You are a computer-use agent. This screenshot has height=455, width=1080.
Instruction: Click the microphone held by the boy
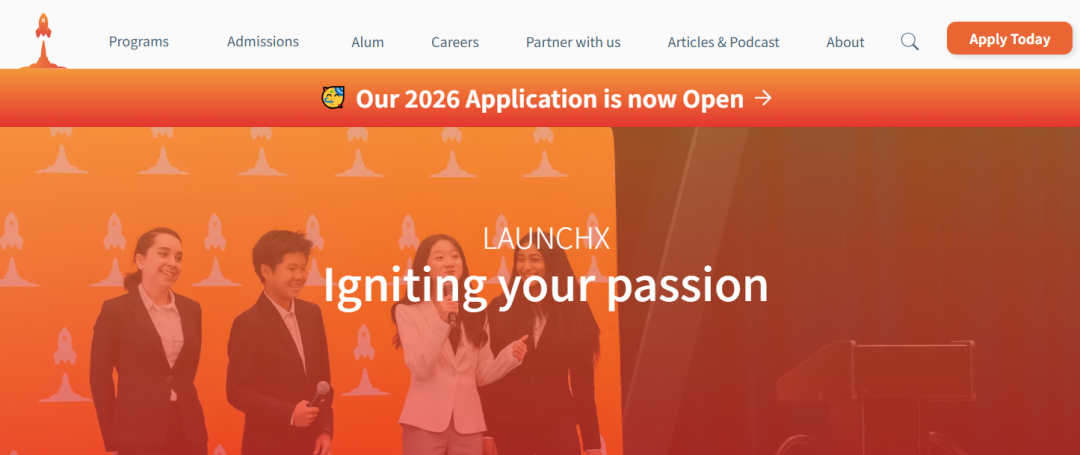(318, 393)
